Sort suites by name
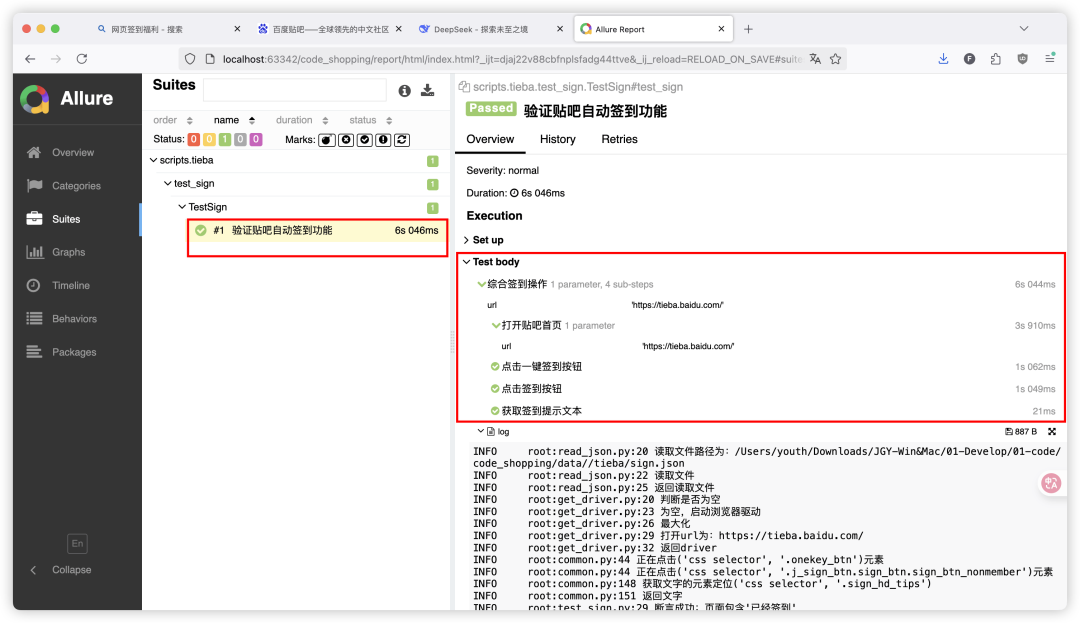 coord(234,120)
